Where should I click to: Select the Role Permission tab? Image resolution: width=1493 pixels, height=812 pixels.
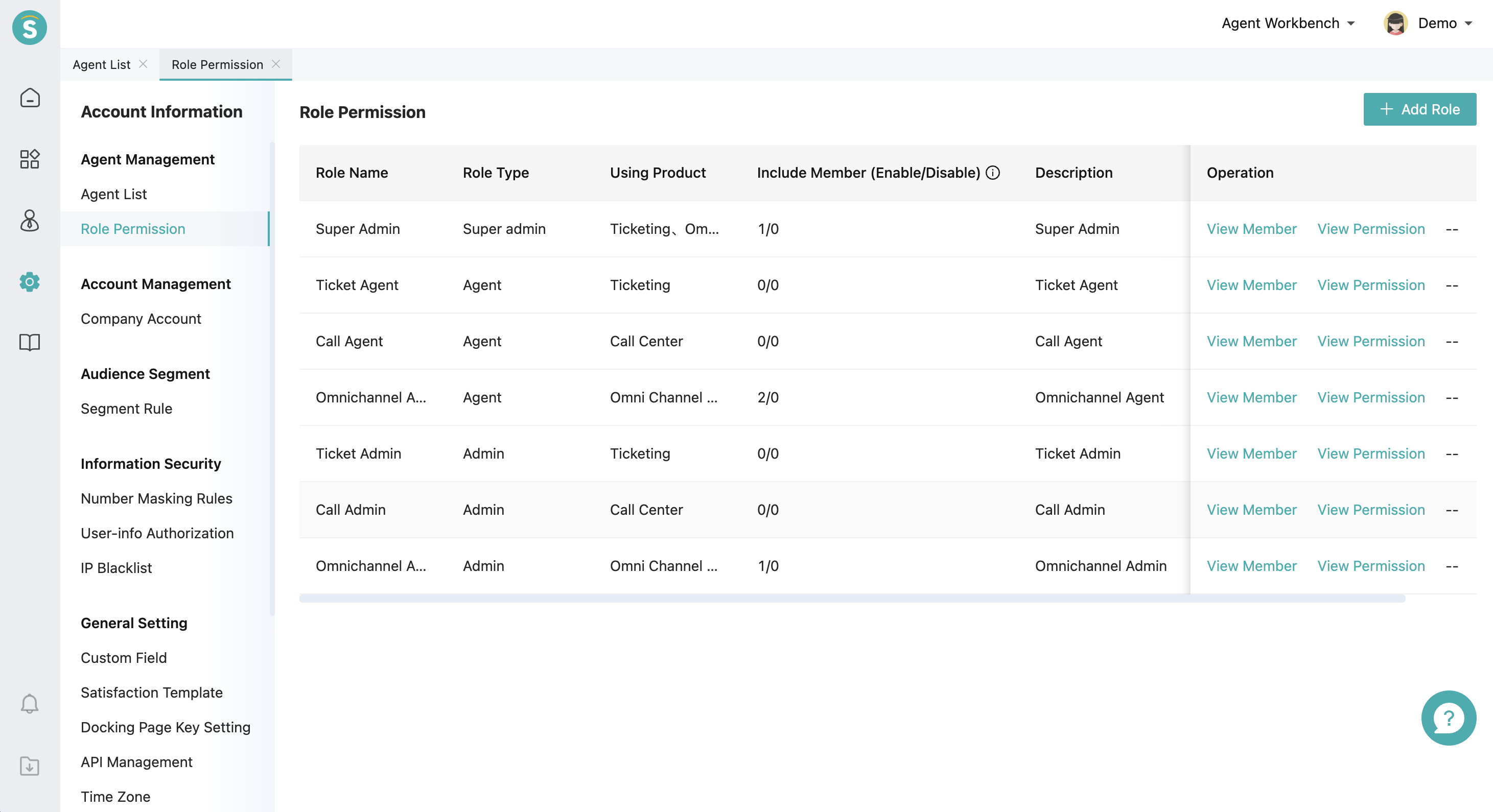pos(217,63)
